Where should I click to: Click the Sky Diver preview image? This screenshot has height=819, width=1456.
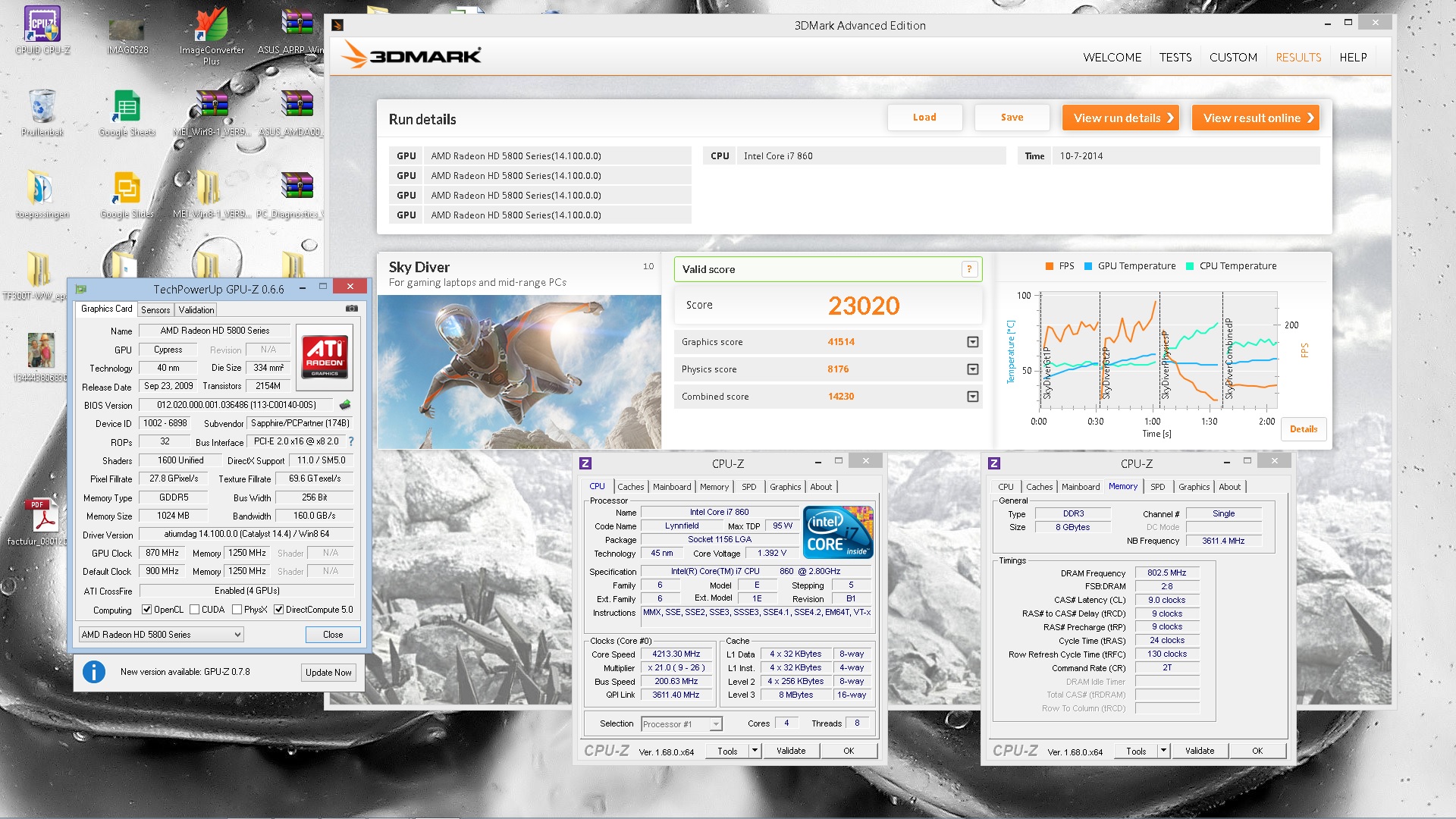(519, 372)
